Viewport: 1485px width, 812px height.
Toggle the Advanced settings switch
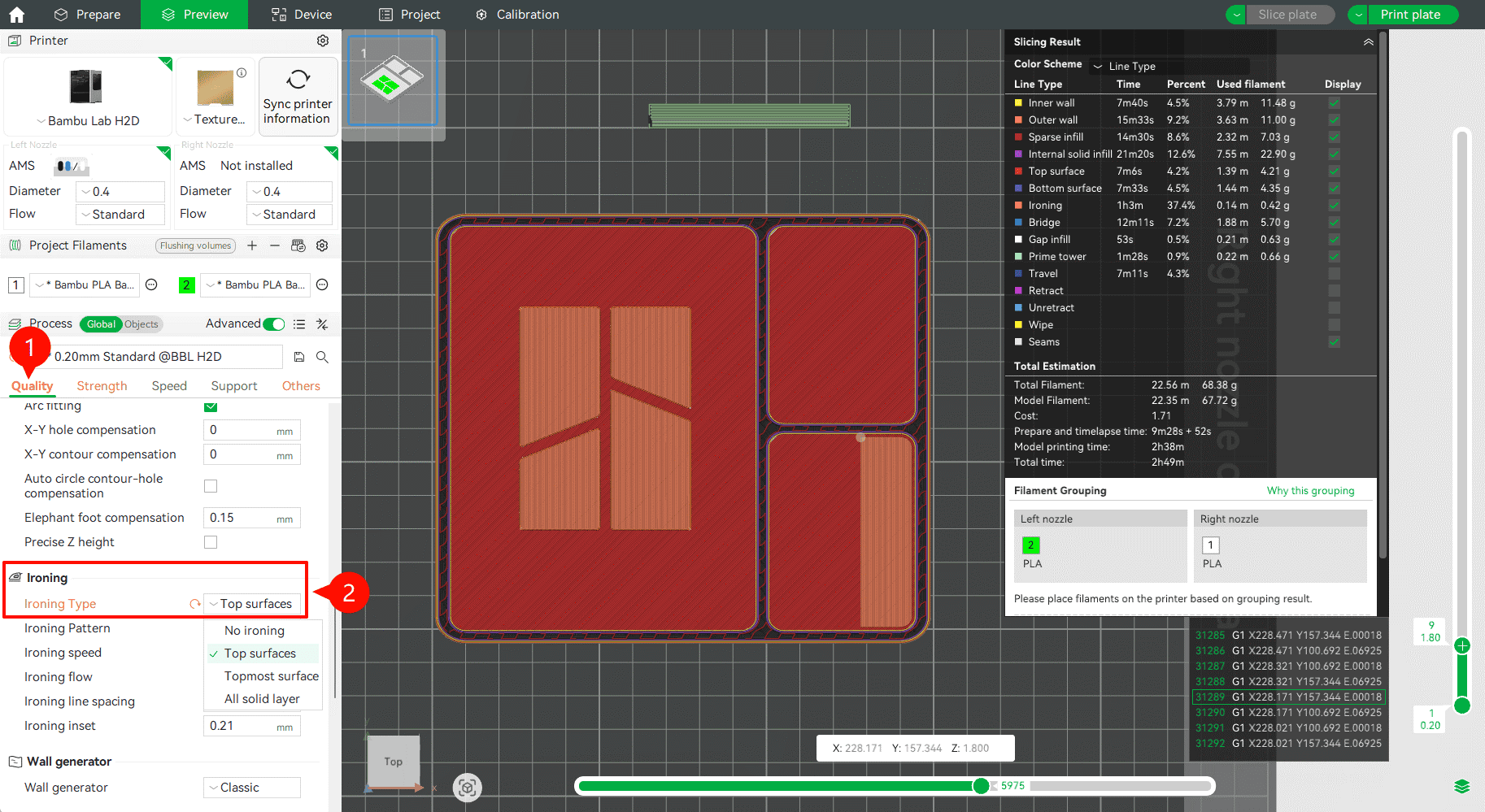[274, 324]
